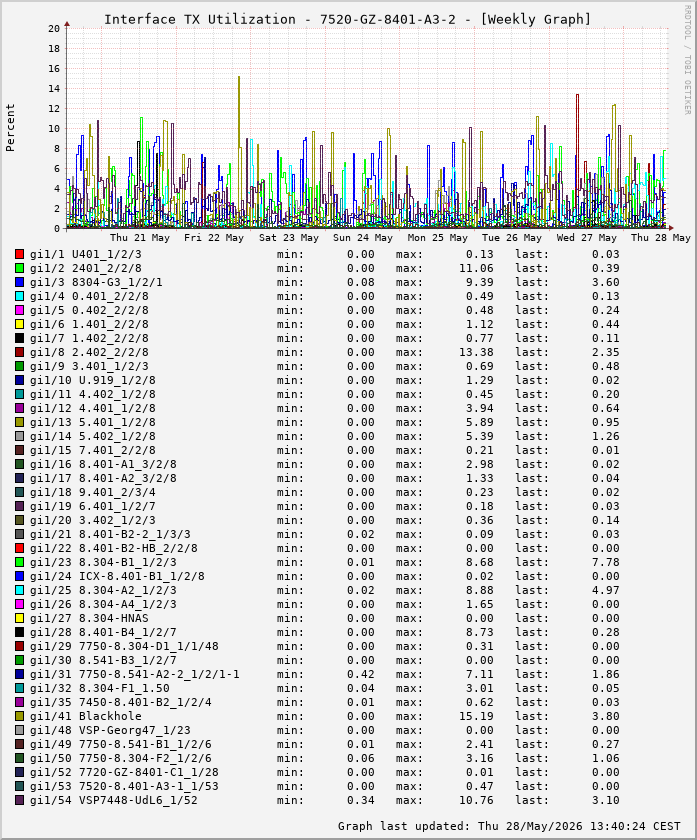Click the max value 11.06 for gi1/2
Screen dimensions: 697x840
476,268
